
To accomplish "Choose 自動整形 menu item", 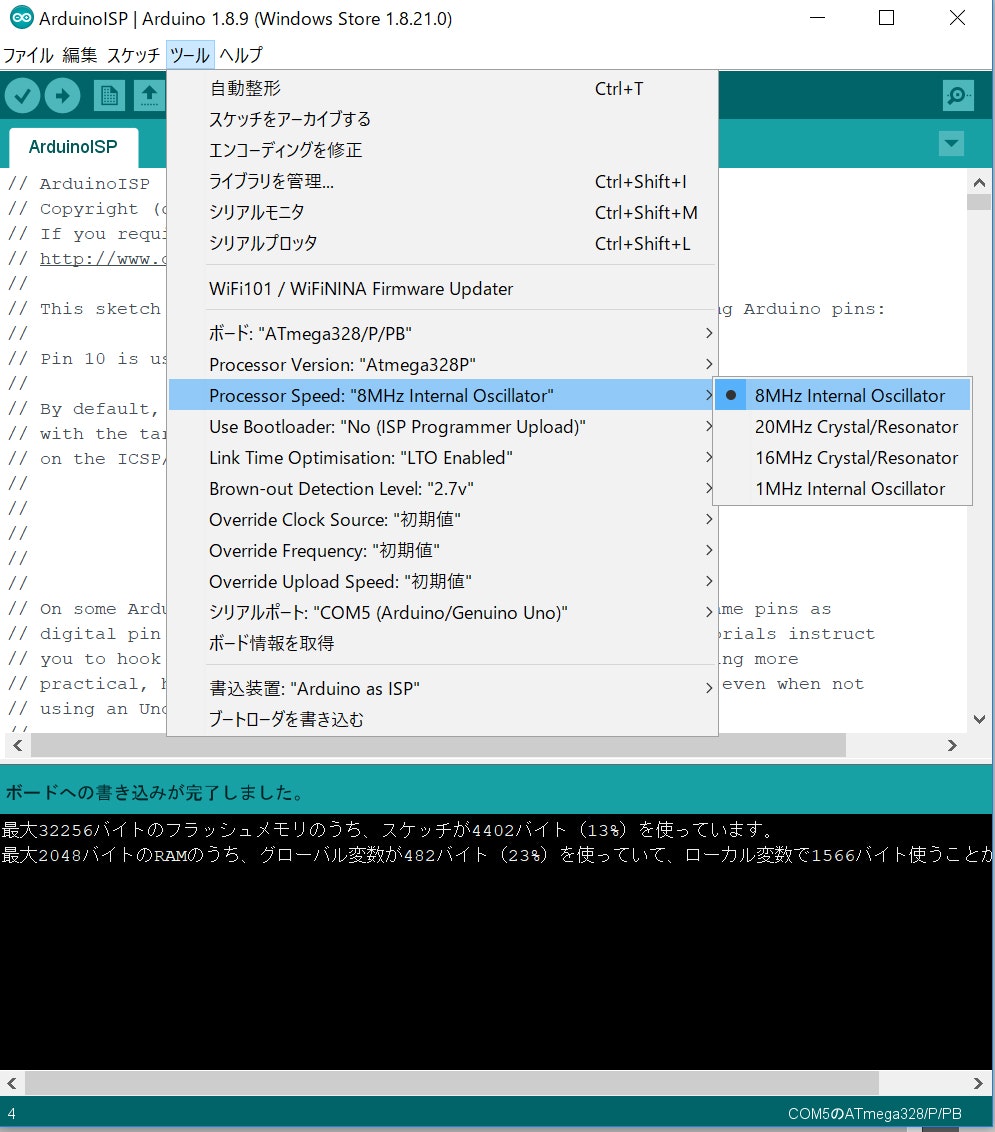I will (442, 89).
